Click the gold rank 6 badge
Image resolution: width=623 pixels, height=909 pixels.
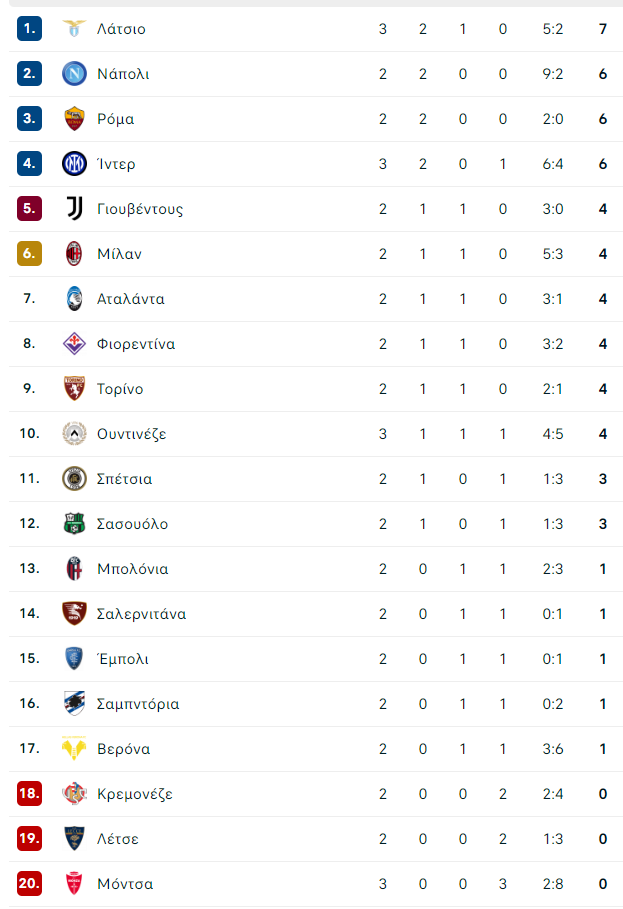point(30,253)
